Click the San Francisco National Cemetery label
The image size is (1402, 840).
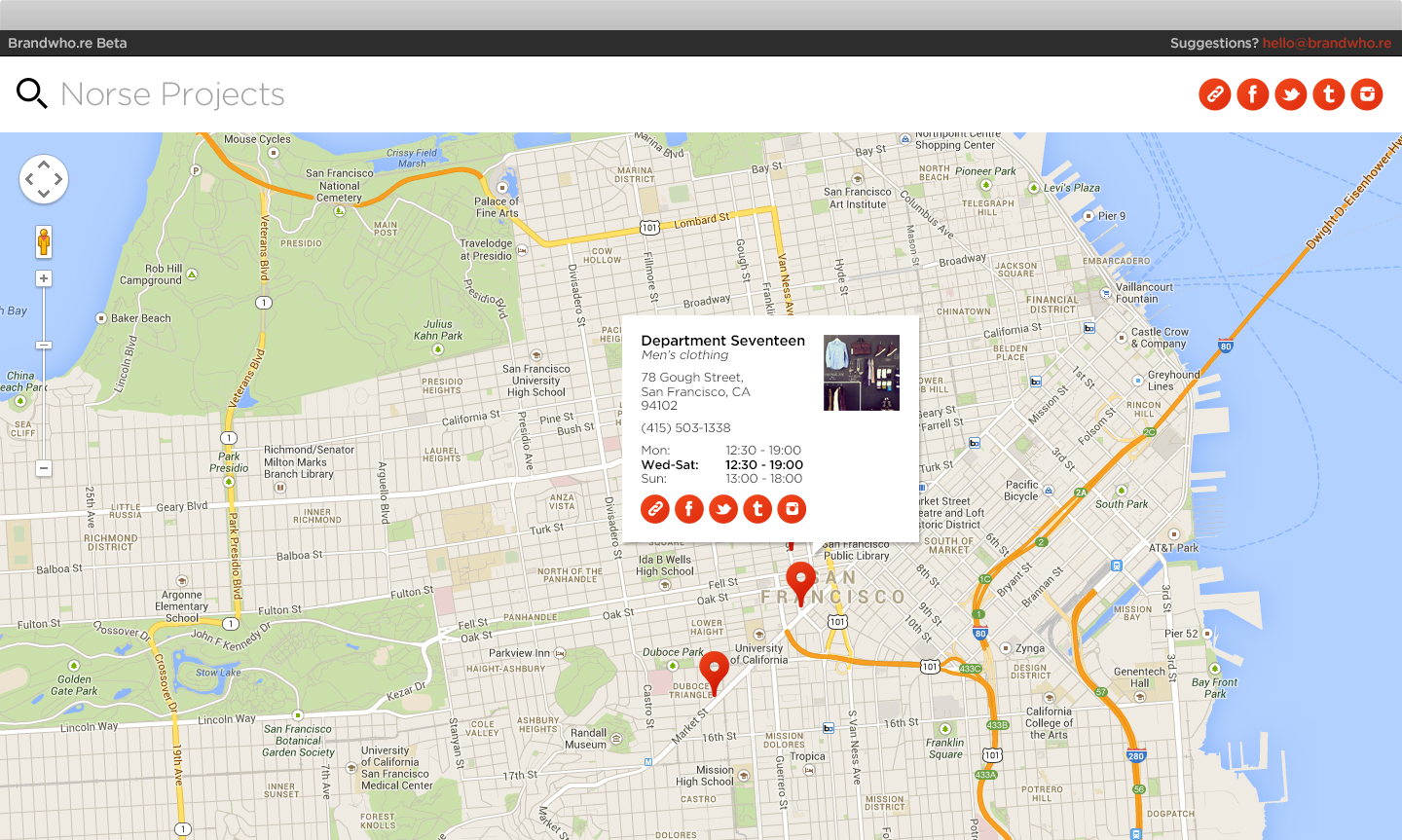click(340, 185)
